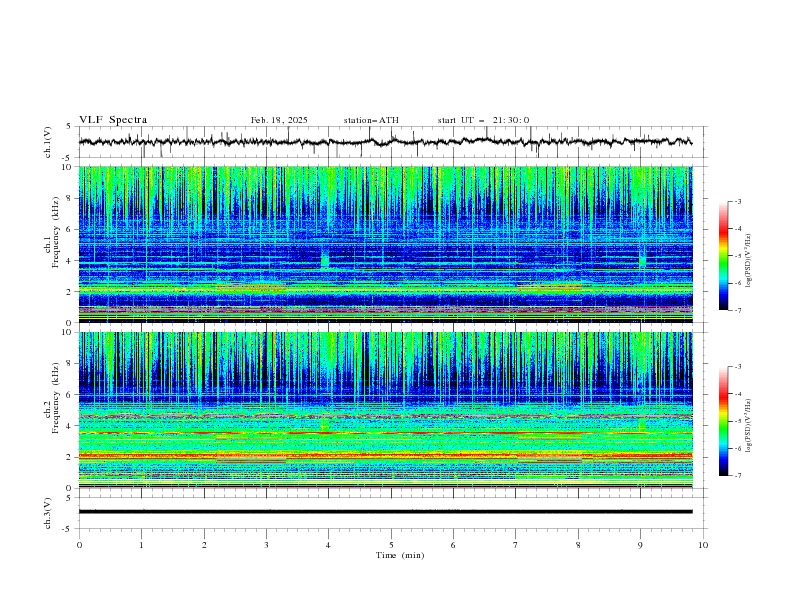Click the ch.3 flat waveform trace panel
Screen dimensions: 792x612
[x=393, y=513]
